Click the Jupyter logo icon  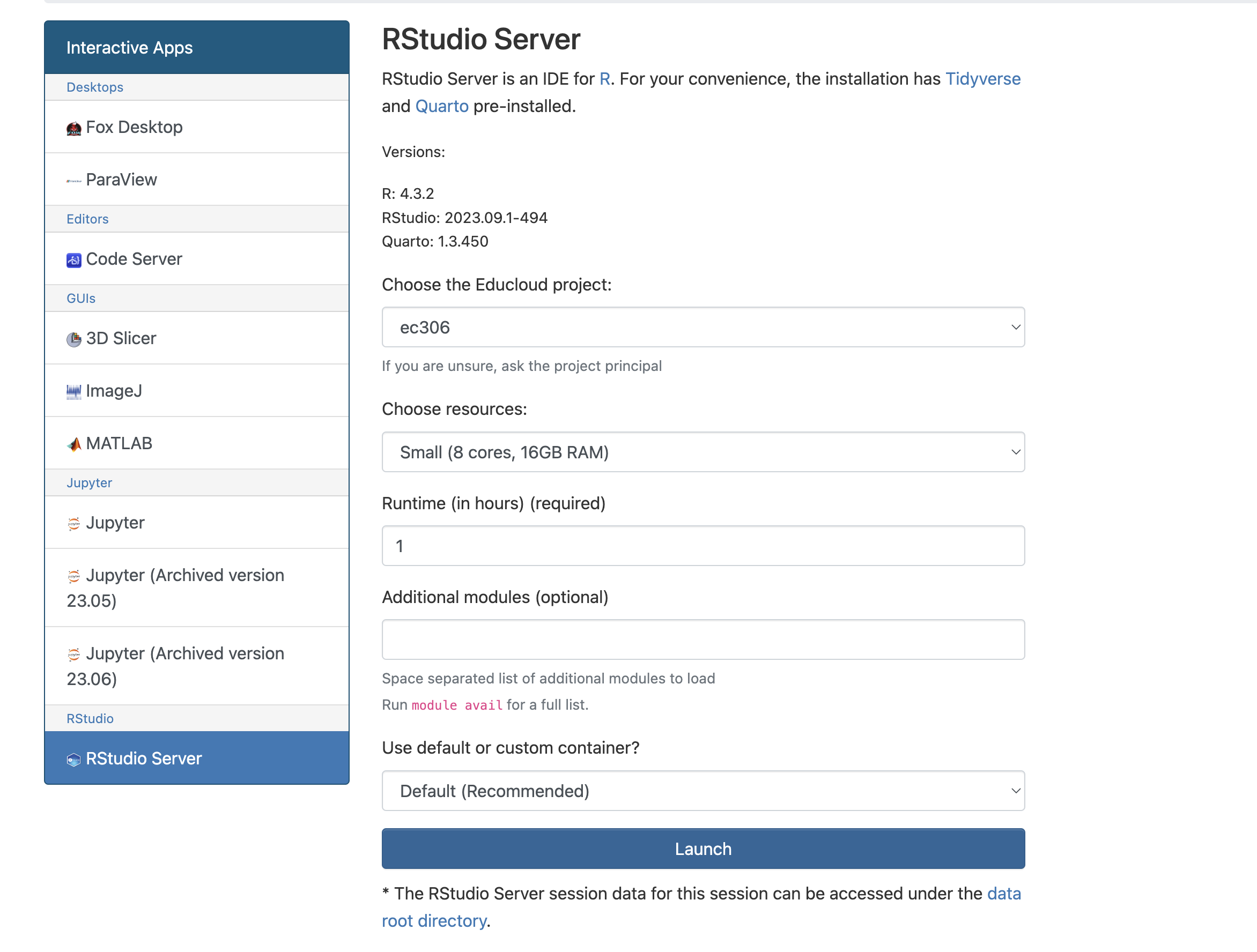coord(74,523)
